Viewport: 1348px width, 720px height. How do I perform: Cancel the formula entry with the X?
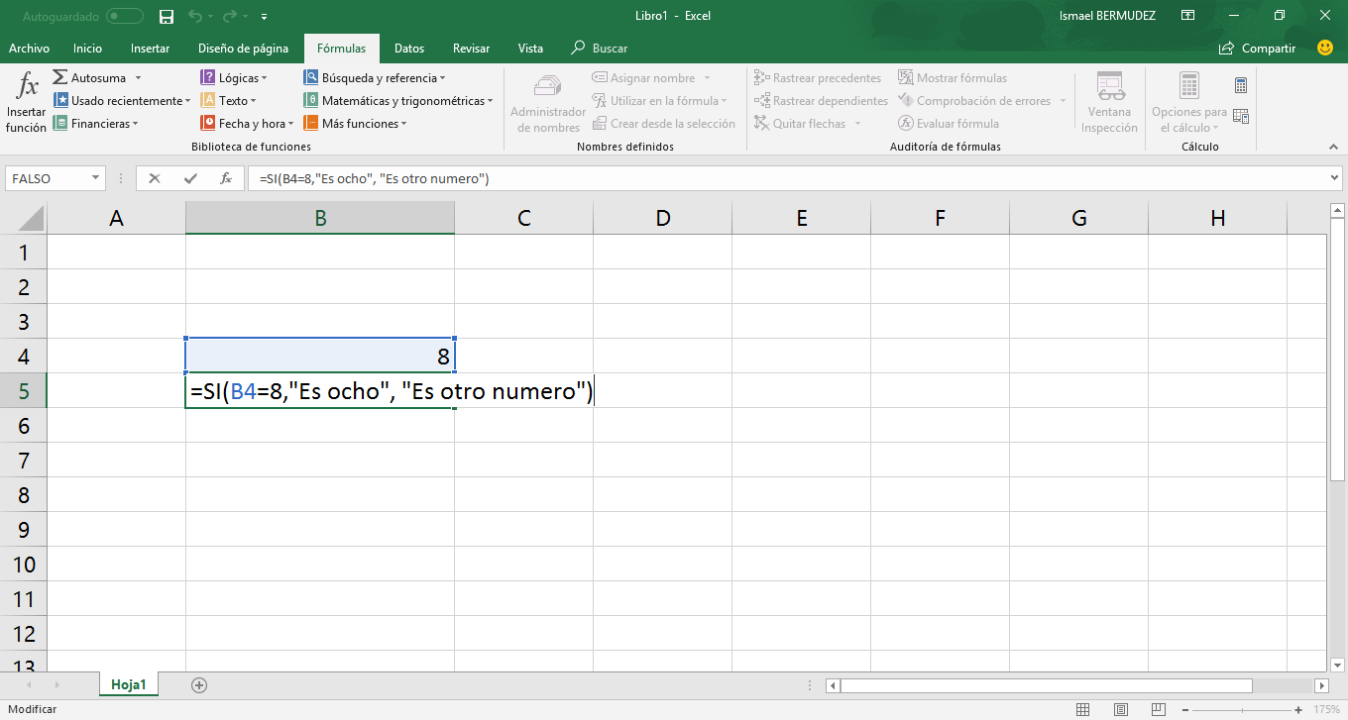(155, 177)
